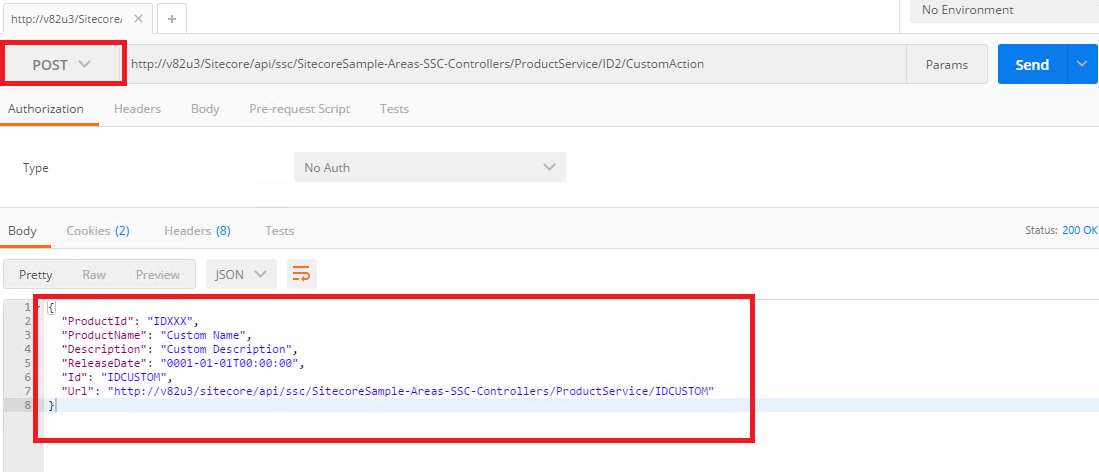
Task: Open the POST method dropdown
Action: tap(63, 65)
